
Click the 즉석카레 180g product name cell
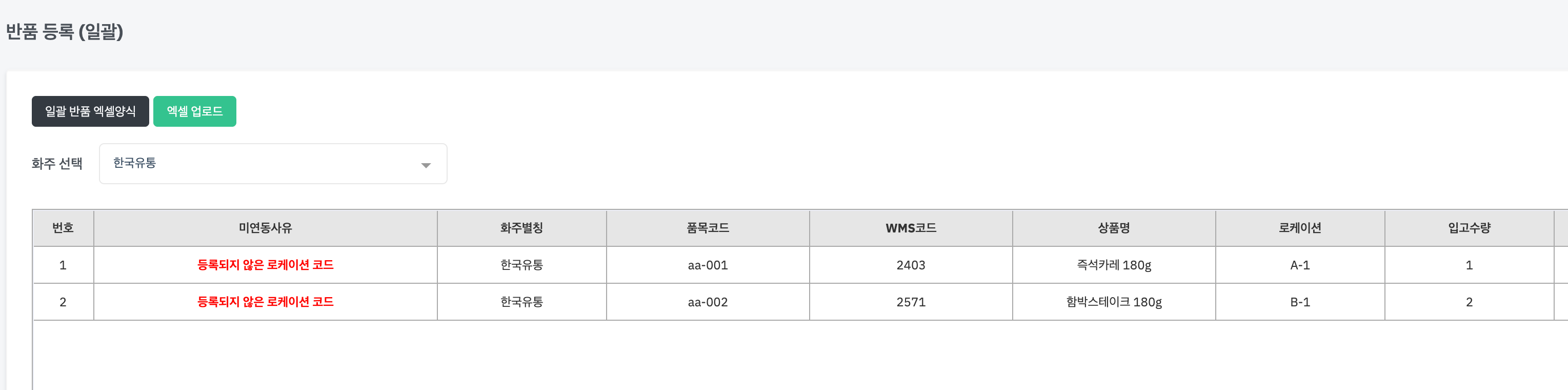point(1114,265)
